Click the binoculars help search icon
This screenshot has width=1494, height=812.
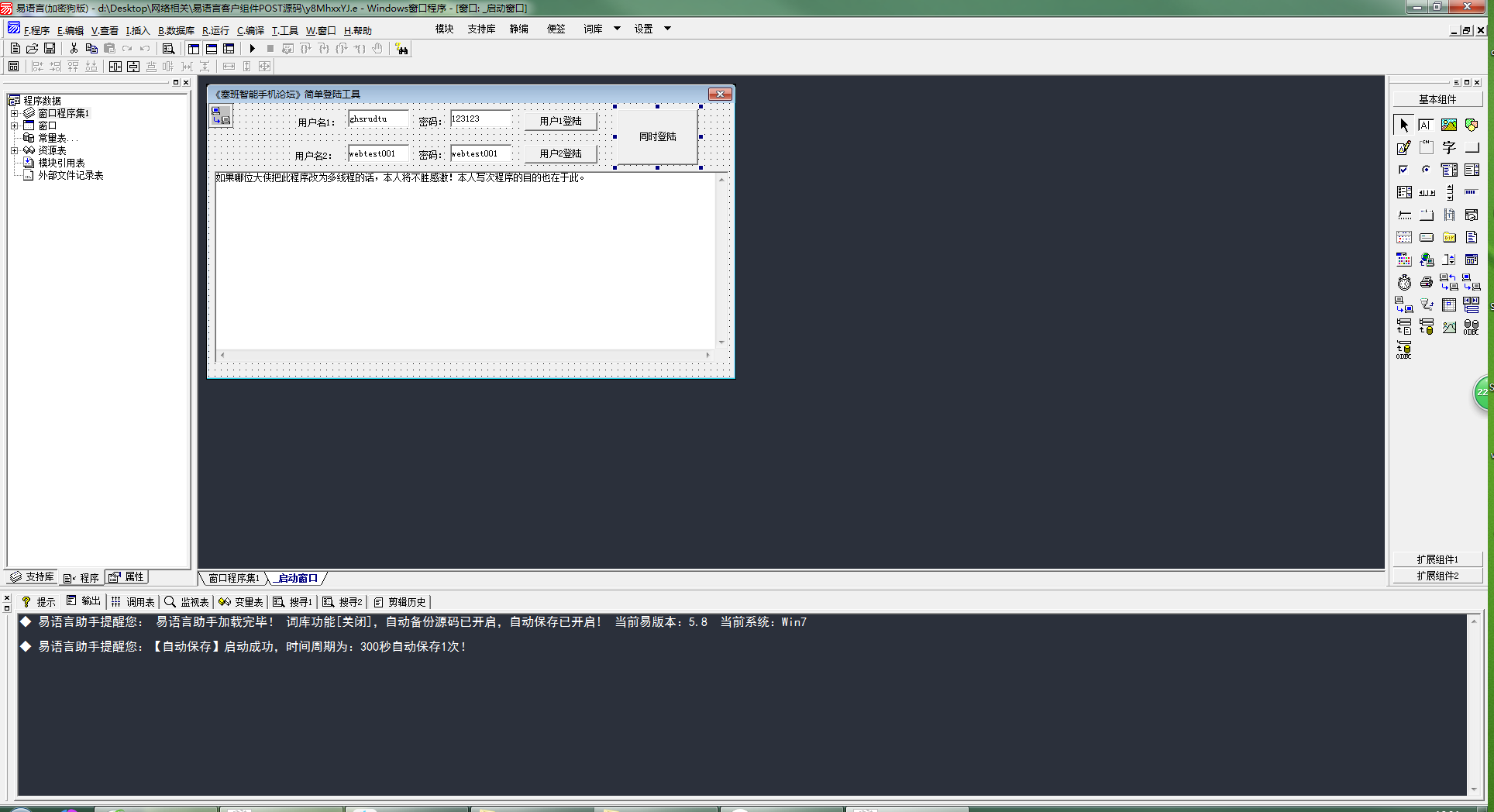[401, 49]
